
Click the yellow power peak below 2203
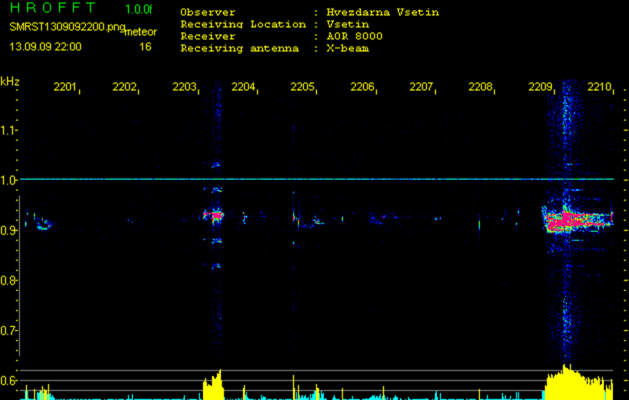tap(213, 386)
